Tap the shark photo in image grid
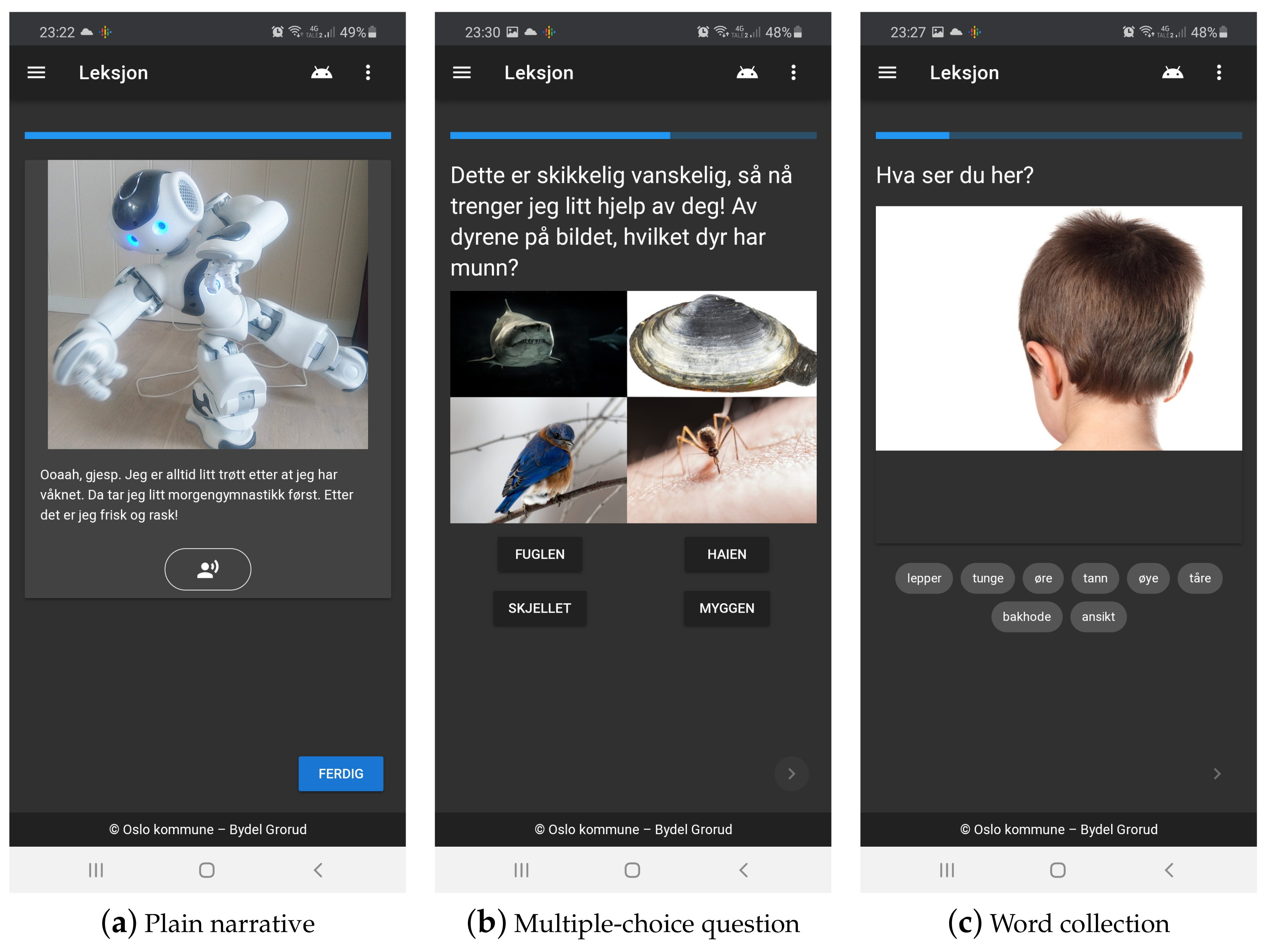 (538, 344)
